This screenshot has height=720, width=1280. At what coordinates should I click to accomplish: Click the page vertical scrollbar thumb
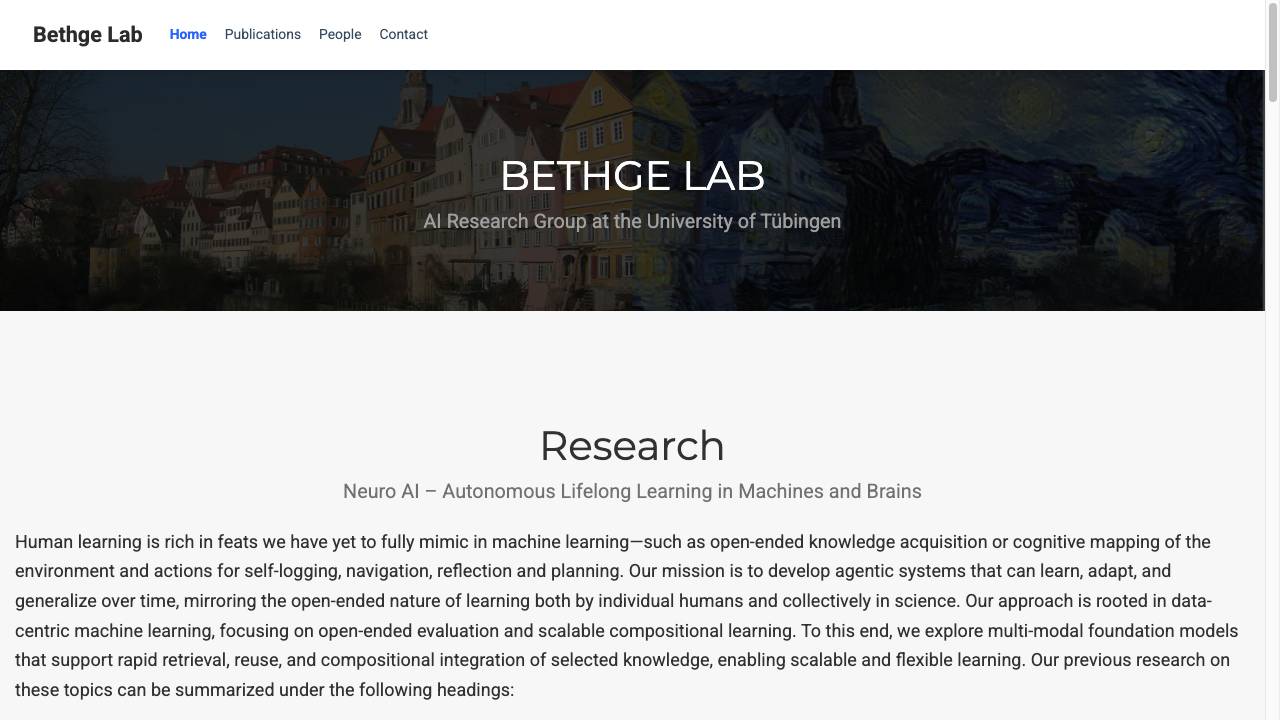point(1272,52)
